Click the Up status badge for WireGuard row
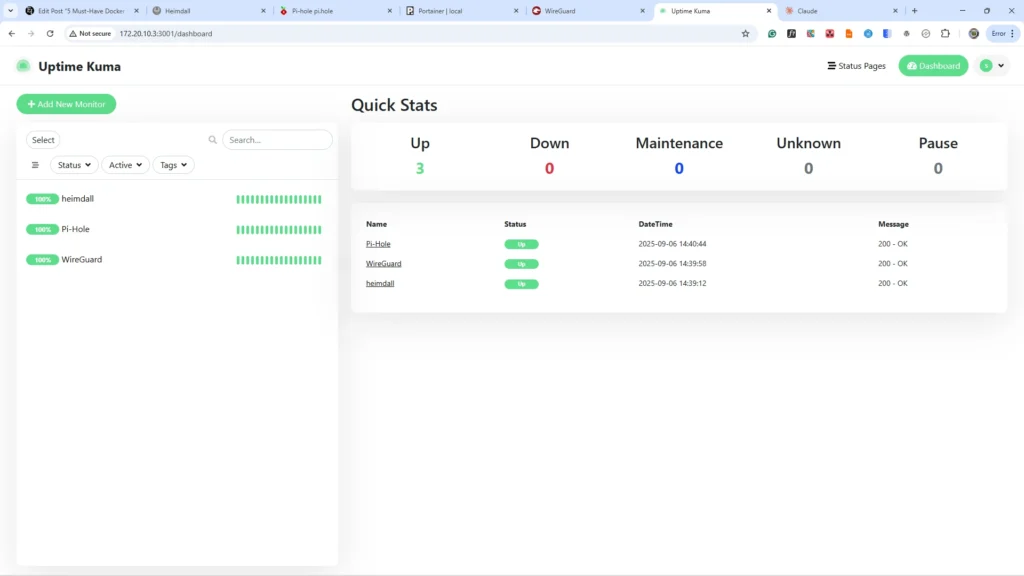Image resolution: width=1024 pixels, height=576 pixels. coord(521,264)
